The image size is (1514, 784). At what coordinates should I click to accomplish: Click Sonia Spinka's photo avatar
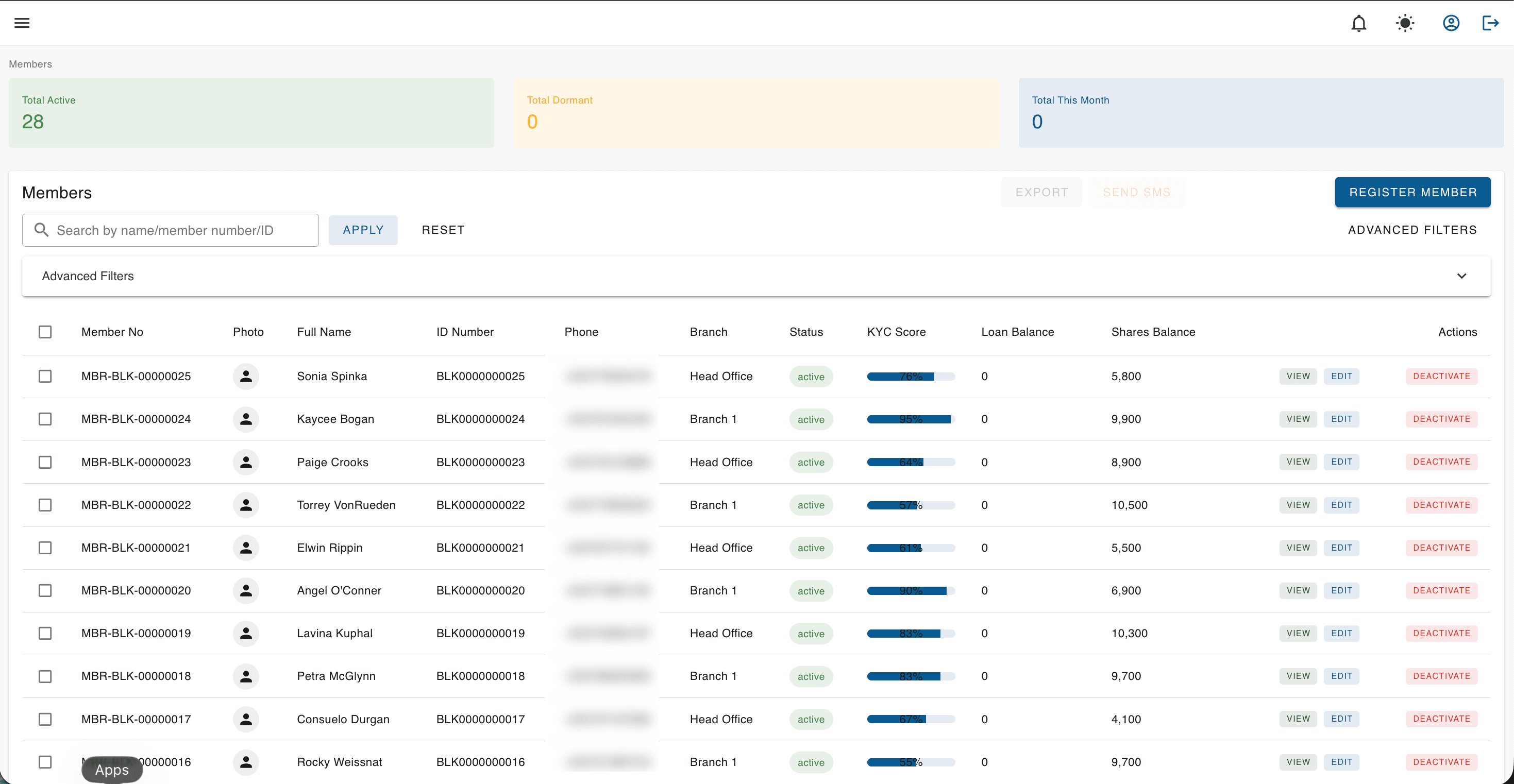[246, 376]
